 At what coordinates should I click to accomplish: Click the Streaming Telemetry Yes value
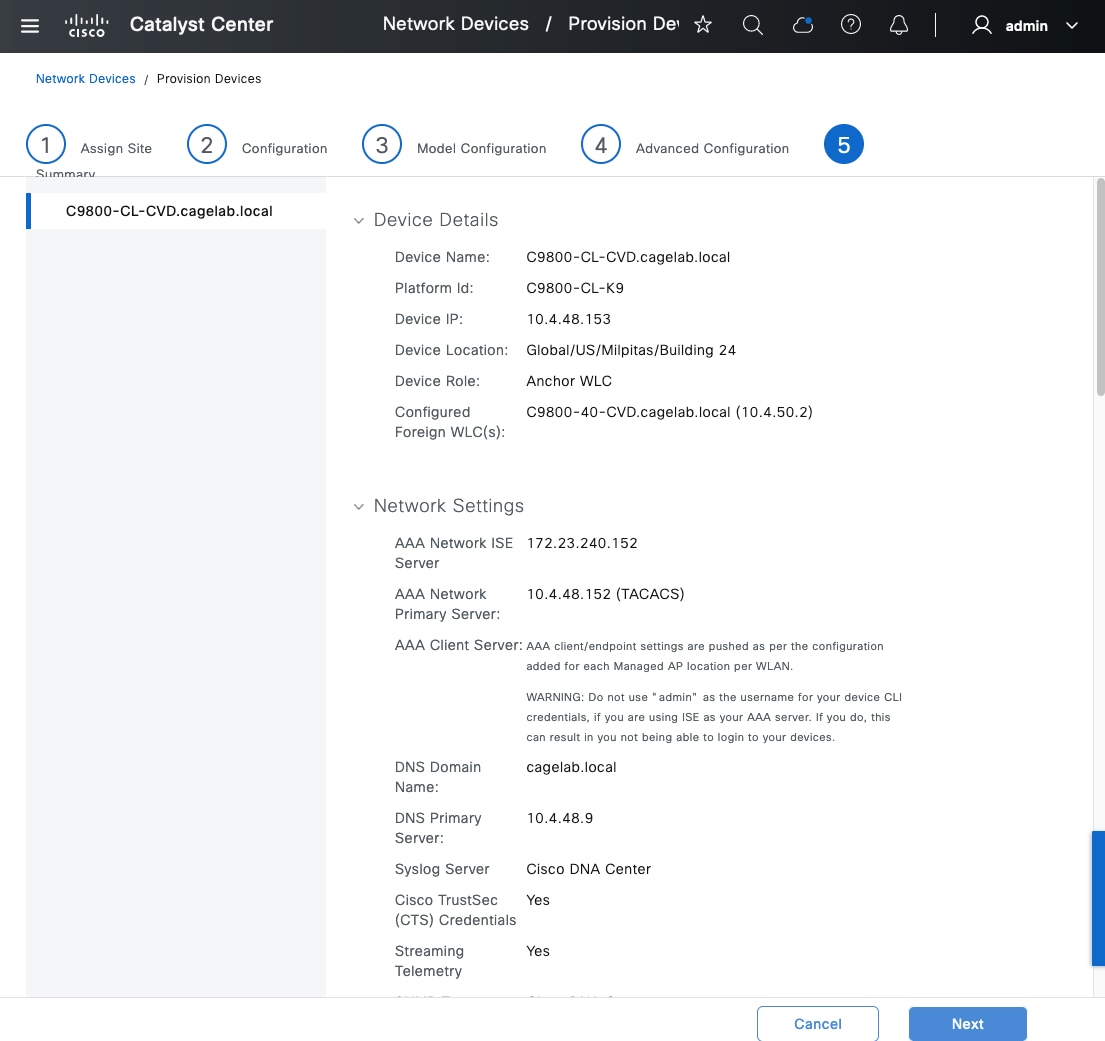538,951
